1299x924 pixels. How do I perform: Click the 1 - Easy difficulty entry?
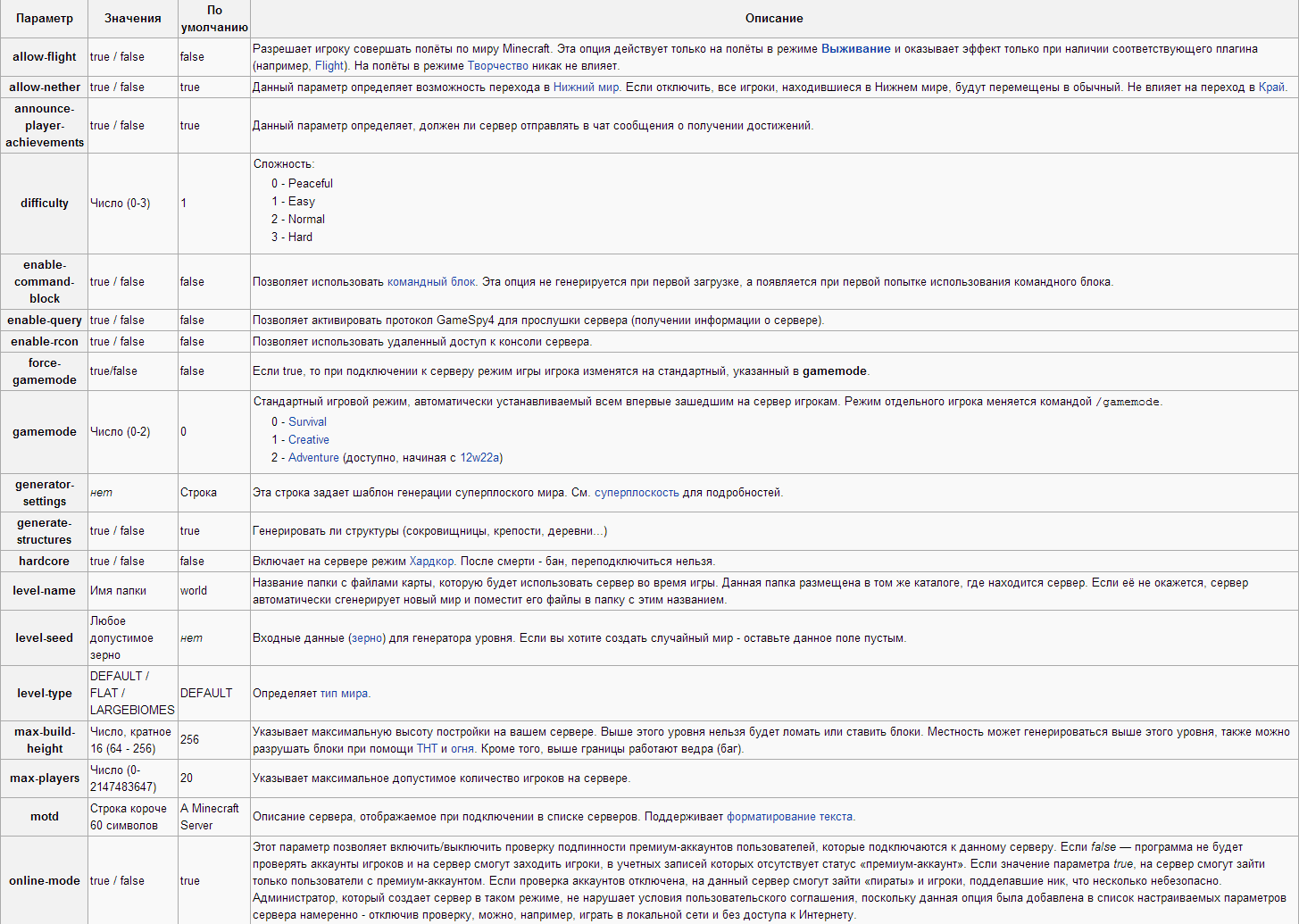tap(294, 202)
